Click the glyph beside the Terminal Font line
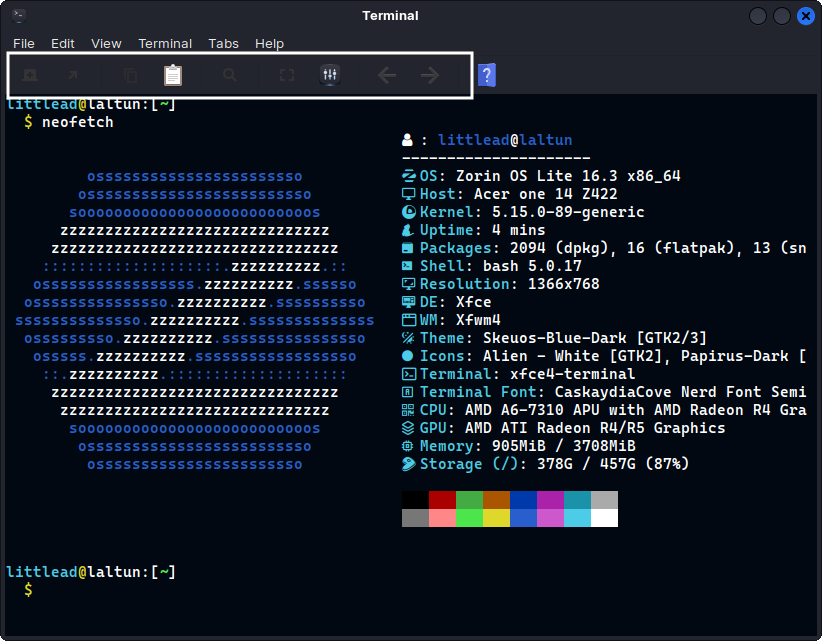822x641 pixels. click(407, 392)
